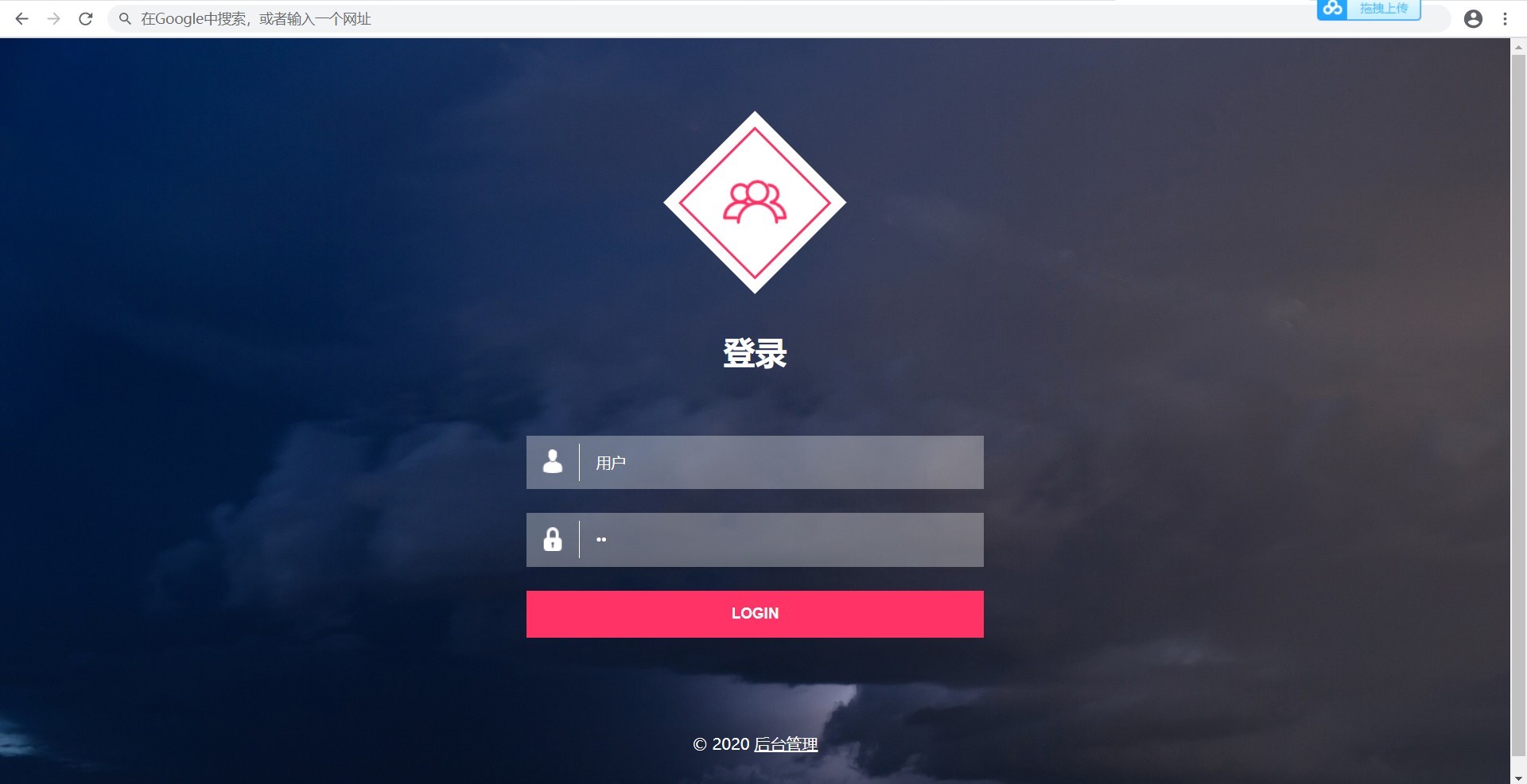Open the 后台管理 footer link

pos(786,744)
